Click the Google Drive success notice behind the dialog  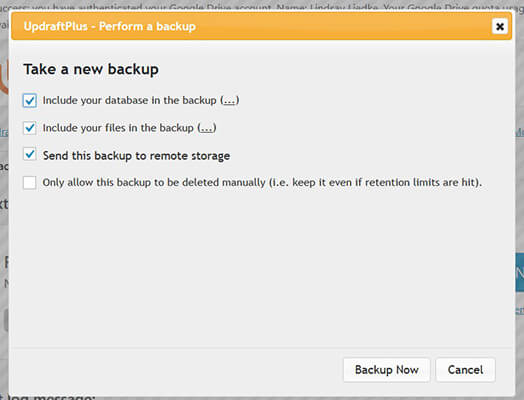point(262,7)
